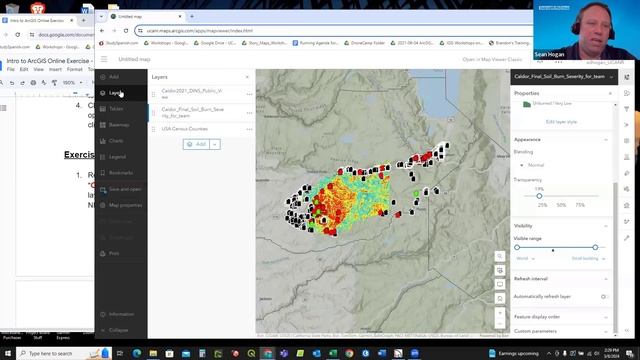Open Insert menu in Google Docs window
The height and width of the screenshot is (360, 640).
pos(55,69)
